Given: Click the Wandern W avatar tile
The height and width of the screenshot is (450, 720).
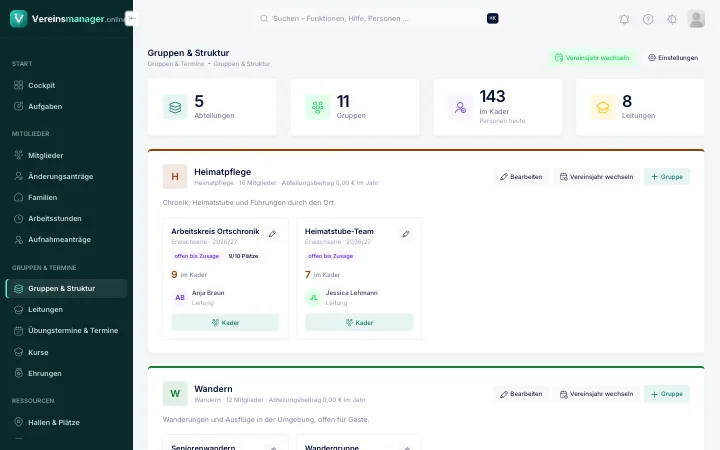Looking at the screenshot, I should [x=175, y=394].
